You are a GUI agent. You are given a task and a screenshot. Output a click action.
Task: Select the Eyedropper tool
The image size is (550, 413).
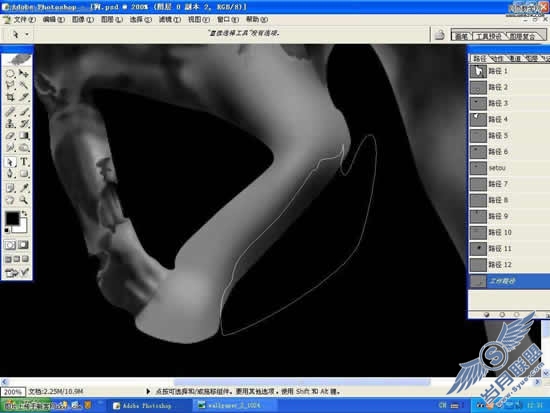click(x=24, y=188)
